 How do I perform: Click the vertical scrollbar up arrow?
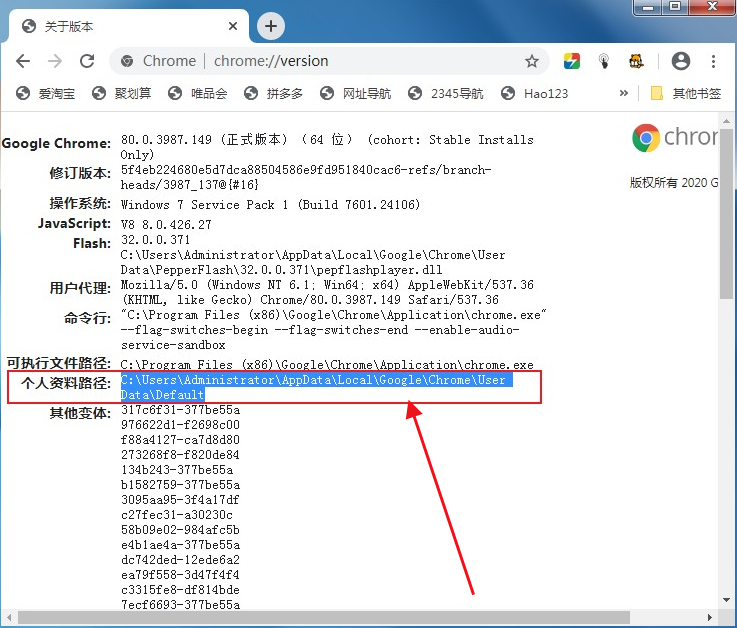tap(727, 120)
